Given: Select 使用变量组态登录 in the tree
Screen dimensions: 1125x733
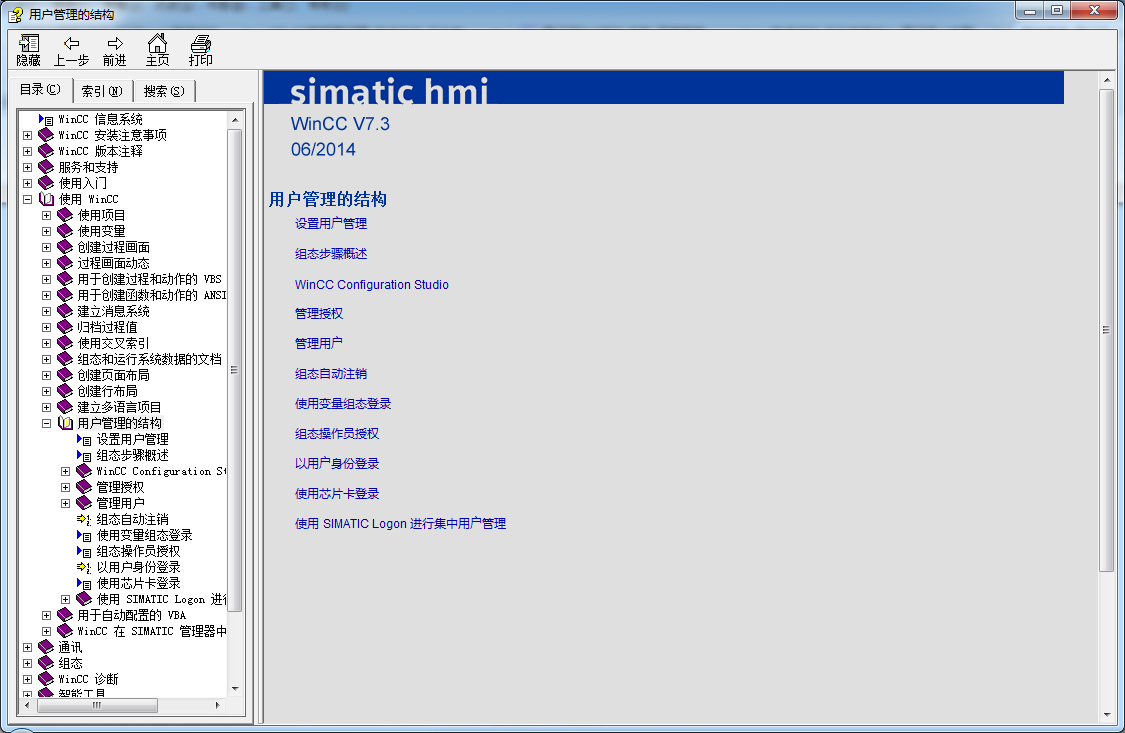Looking at the screenshot, I should click(144, 535).
